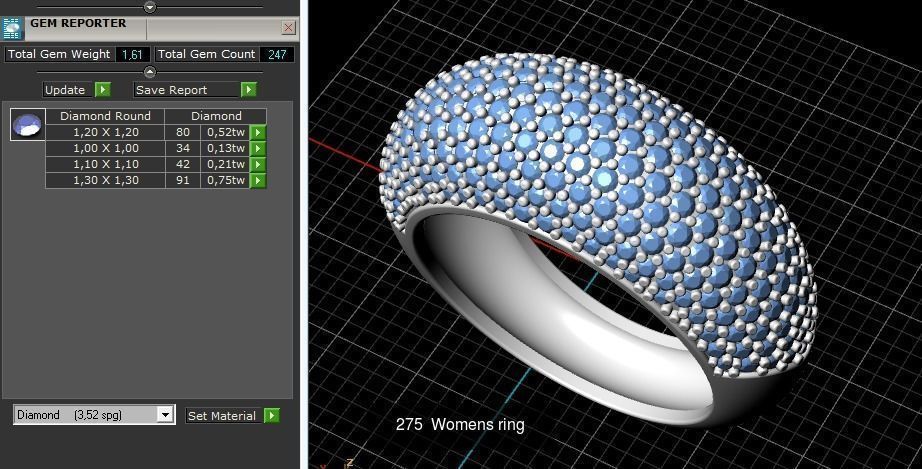Click the 0,52tw weight cell
The image size is (922, 469).
(x=226, y=132)
